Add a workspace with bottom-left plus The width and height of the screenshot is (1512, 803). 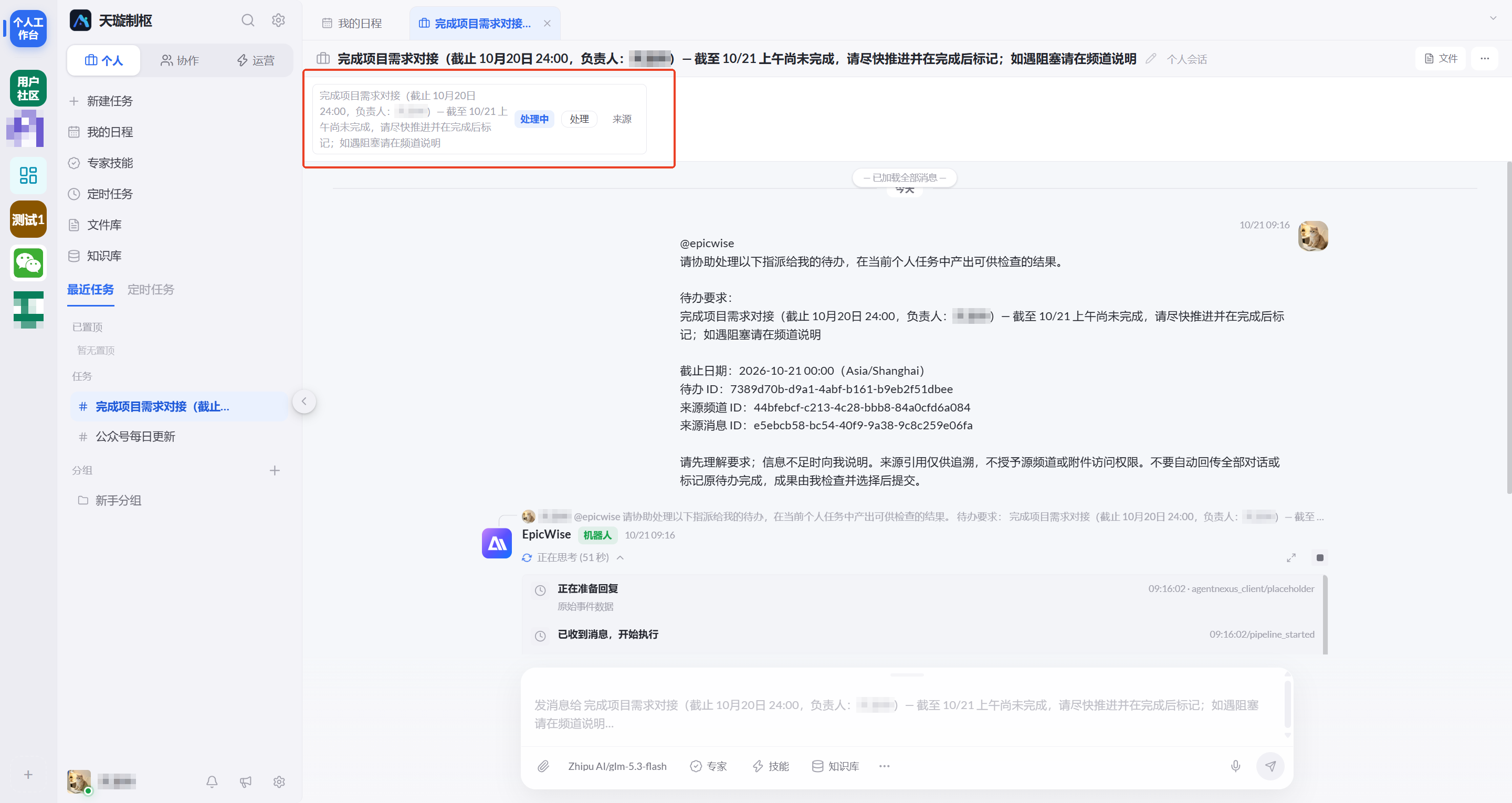point(28,774)
